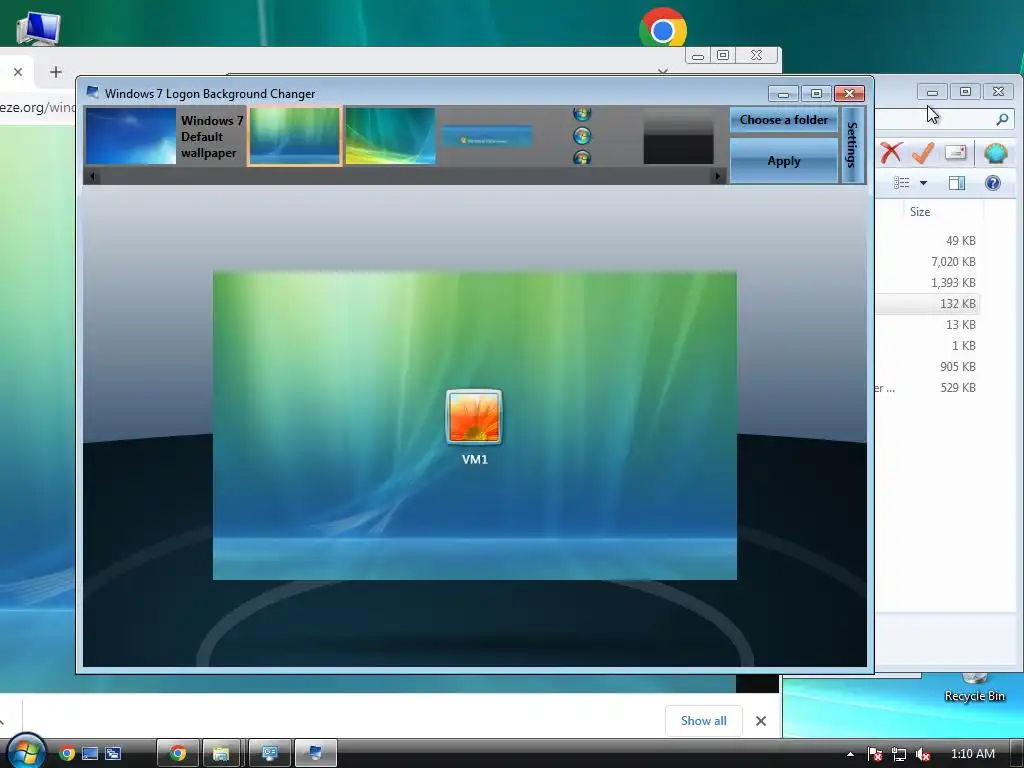Screen dimensions: 1024x768
Task: Click the envelope icon in Explorer toolbar
Action: (955, 153)
